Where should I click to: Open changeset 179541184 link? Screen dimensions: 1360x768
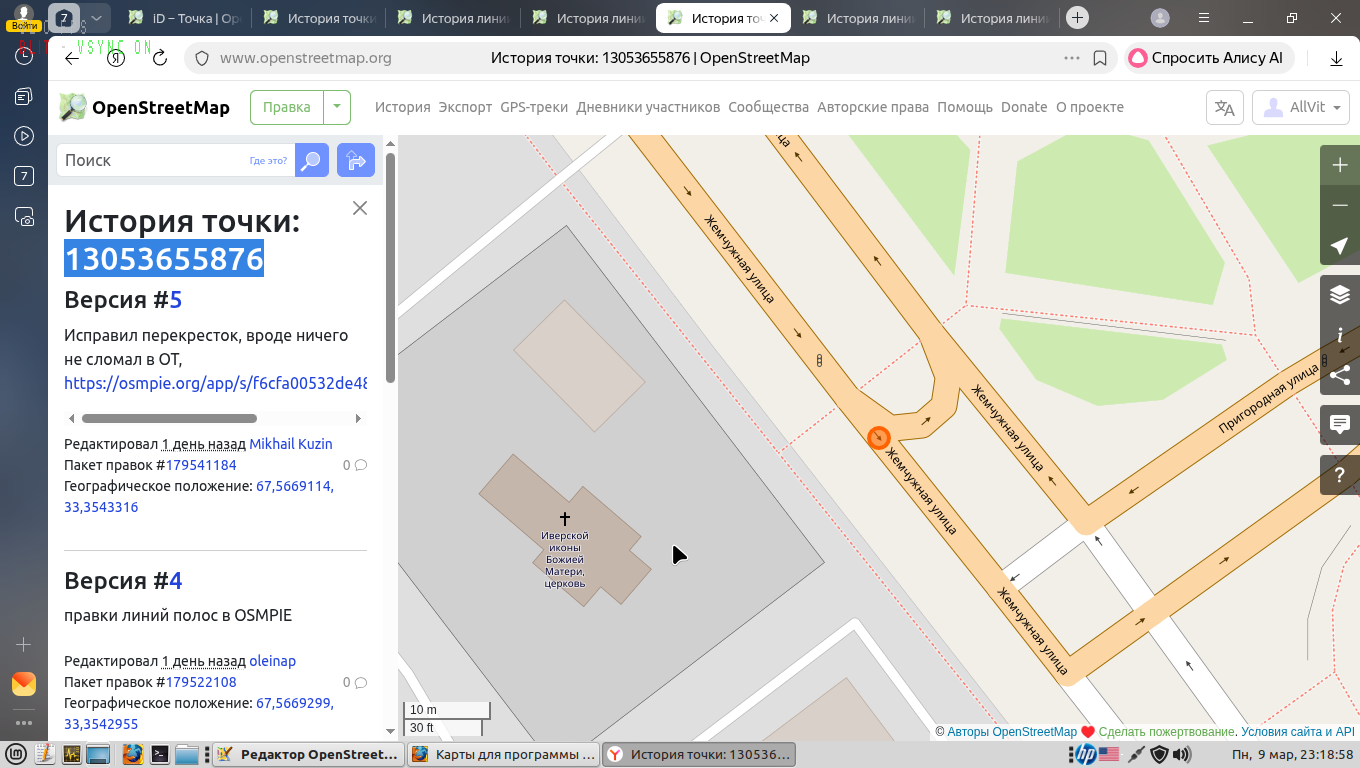(201, 465)
